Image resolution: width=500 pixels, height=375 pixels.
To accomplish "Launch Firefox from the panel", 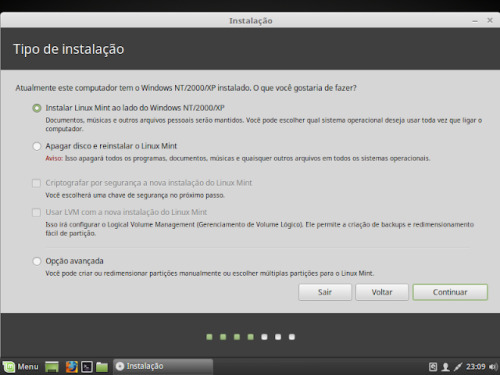I will coord(71,367).
